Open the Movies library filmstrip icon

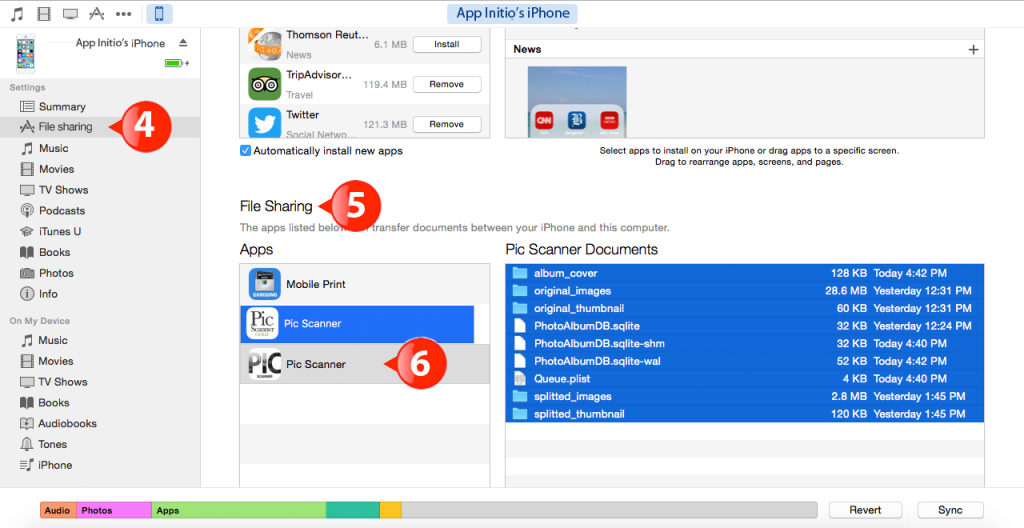coord(44,13)
